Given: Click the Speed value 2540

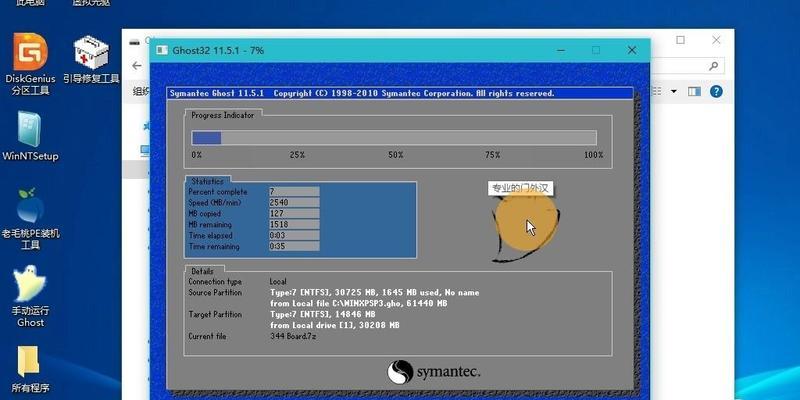Looking at the screenshot, I should (294, 203).
